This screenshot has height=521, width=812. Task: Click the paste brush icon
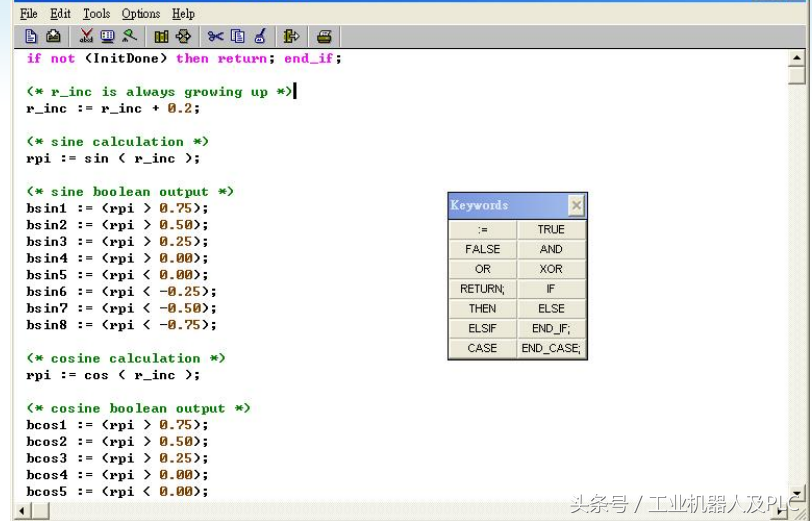pyautogui.click(x=260, y=36)
